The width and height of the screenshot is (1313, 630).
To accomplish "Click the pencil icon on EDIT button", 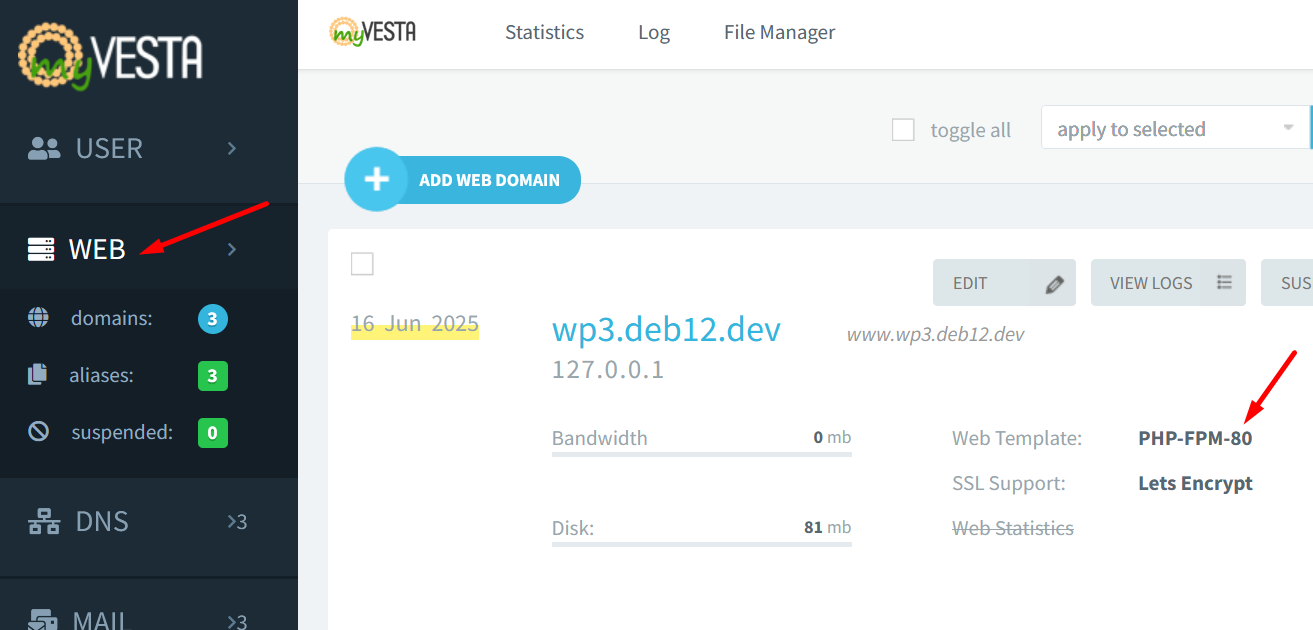I will click(1053, 284).
